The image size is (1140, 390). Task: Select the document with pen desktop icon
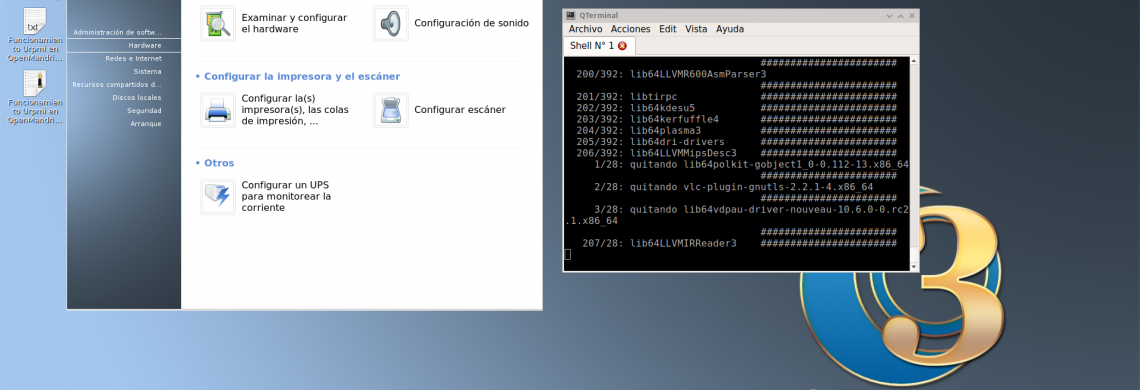click(x=34, y=83)
